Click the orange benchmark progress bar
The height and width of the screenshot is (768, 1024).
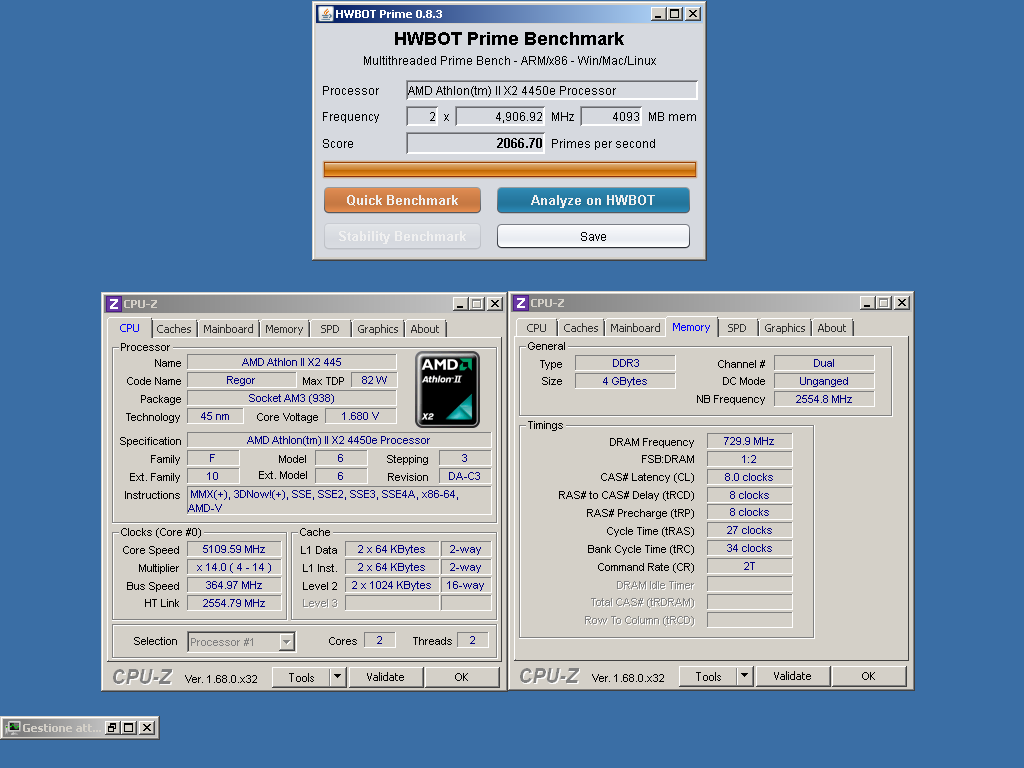[x=509, y=170]
